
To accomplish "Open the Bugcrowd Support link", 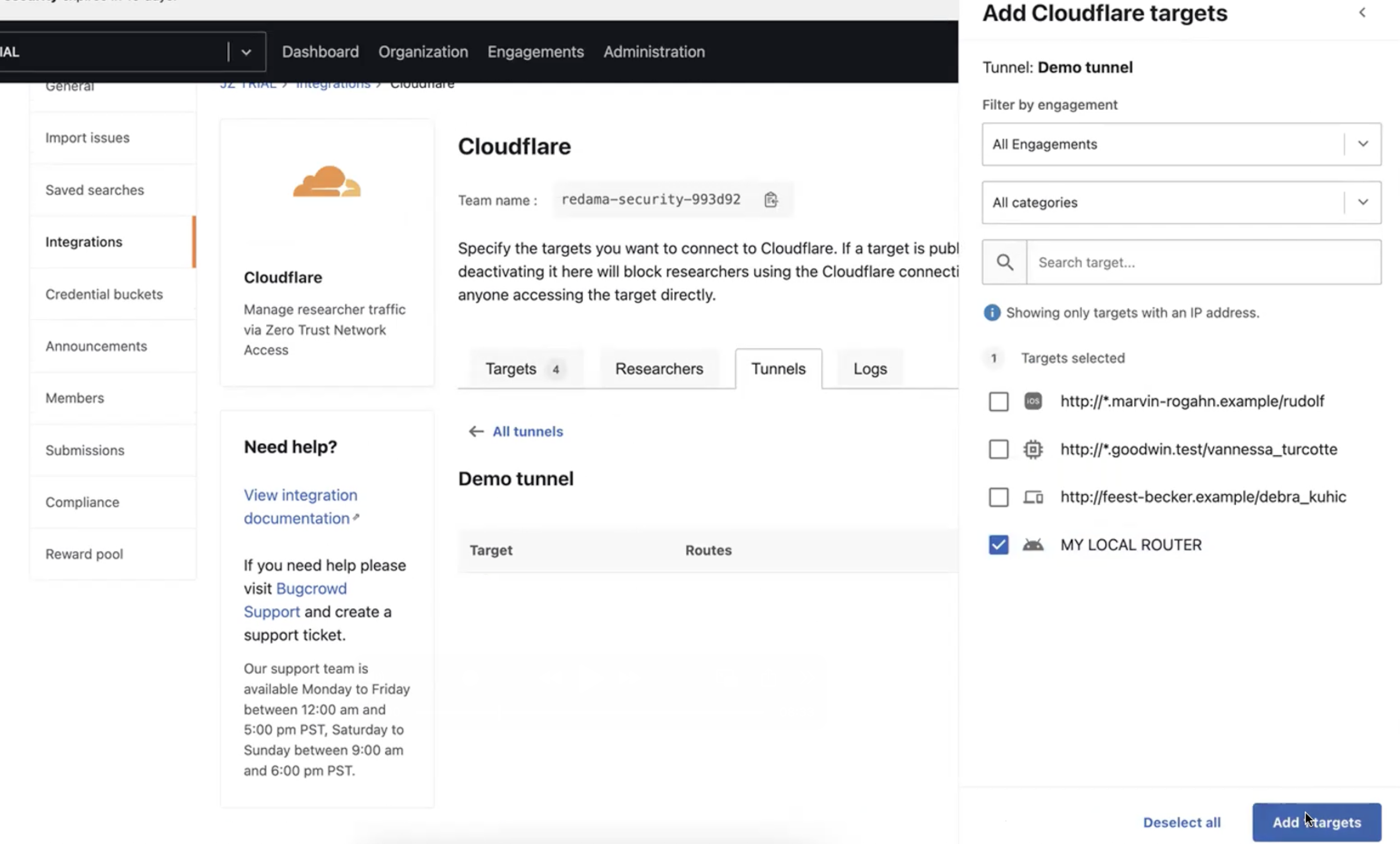I will [295, 600].
